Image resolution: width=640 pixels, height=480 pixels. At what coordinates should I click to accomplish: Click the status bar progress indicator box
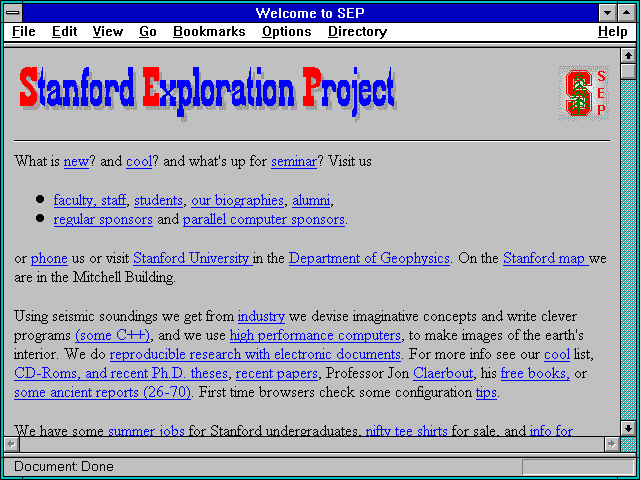click(x=578, y=467)
